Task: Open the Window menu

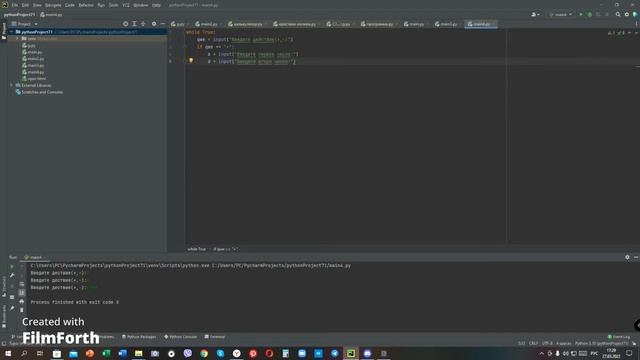Action: 141,5
